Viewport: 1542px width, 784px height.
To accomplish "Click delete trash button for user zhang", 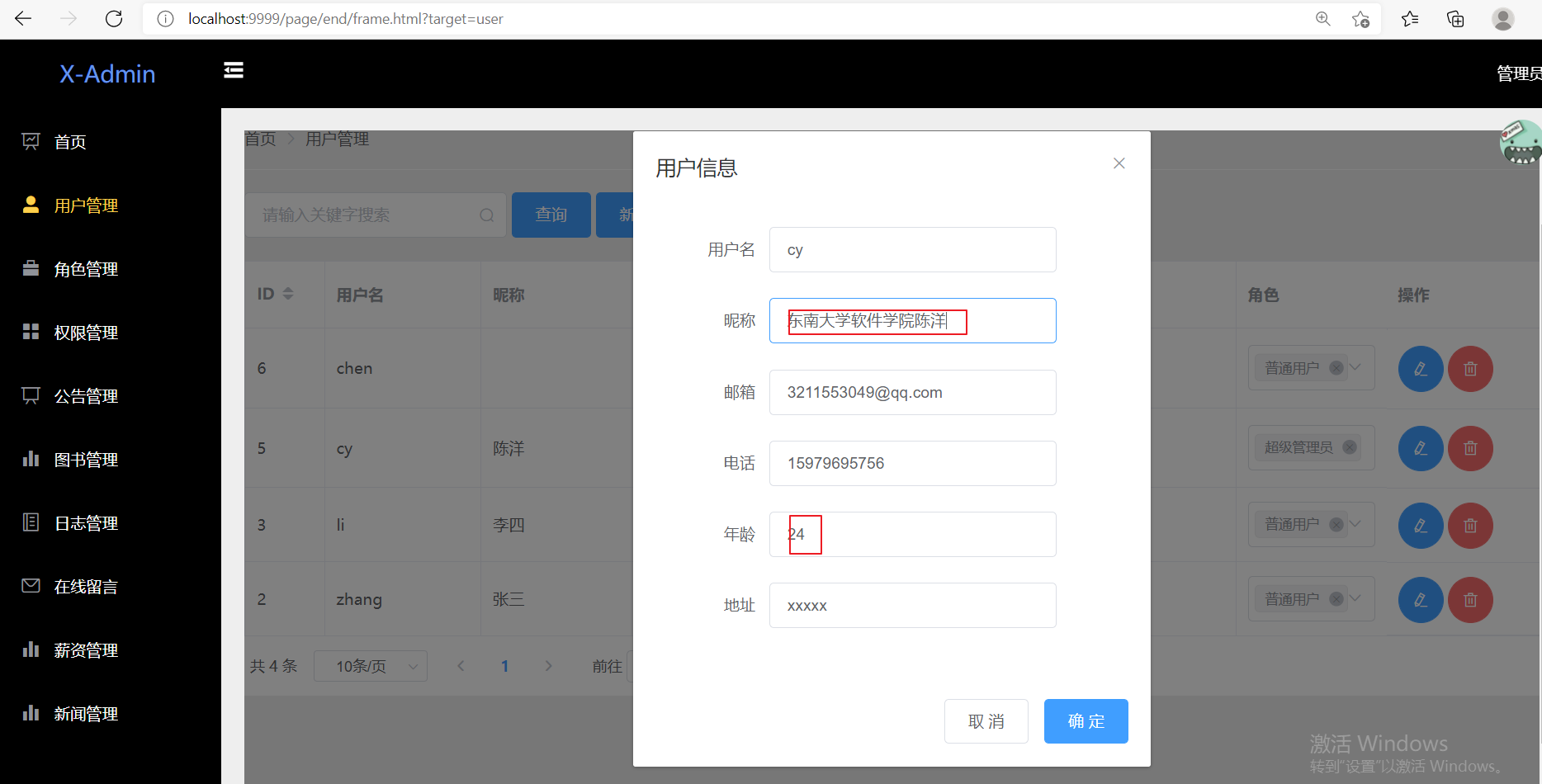I will [x=1470, y=600].
